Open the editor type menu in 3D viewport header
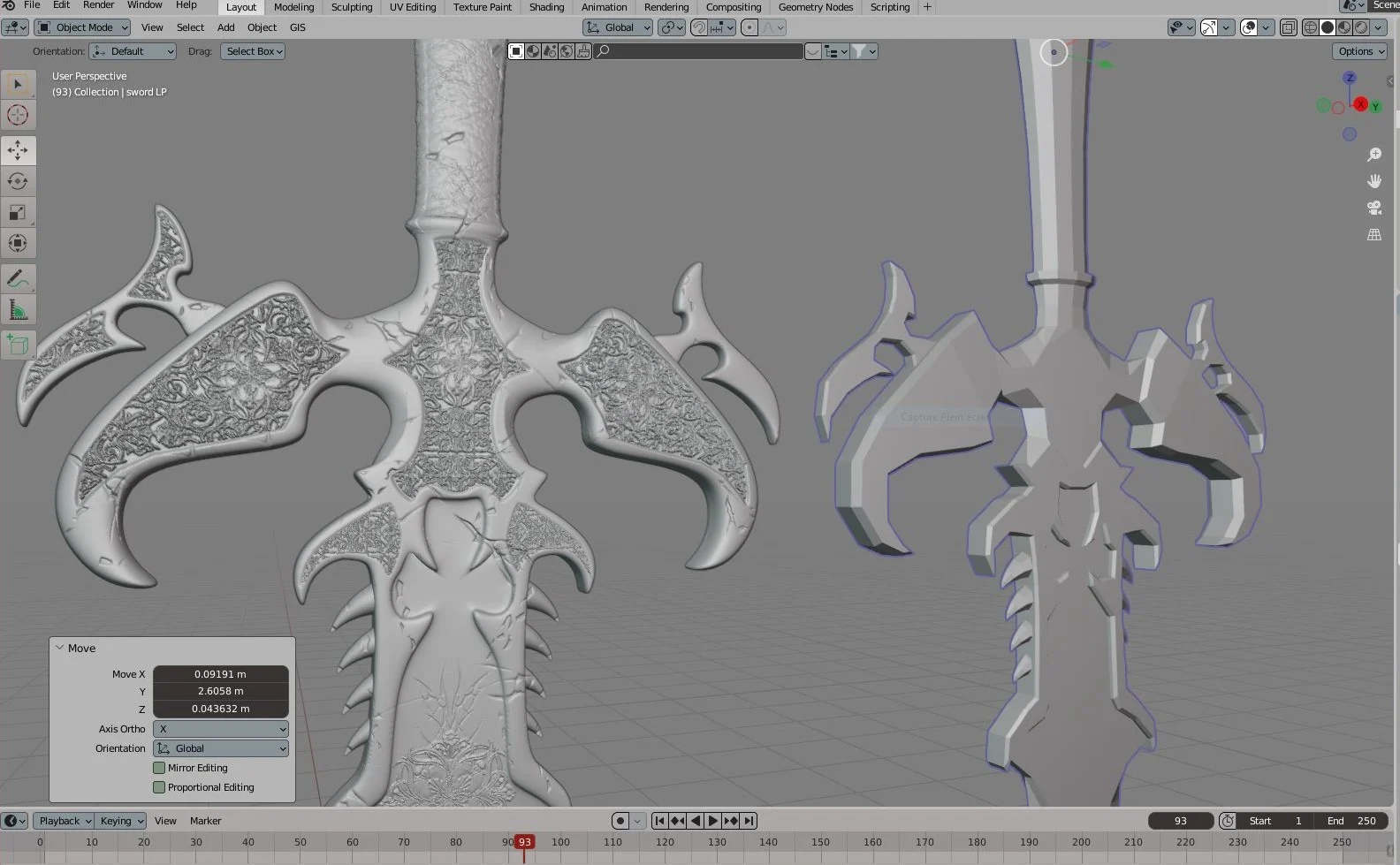 tap(15, 27)
